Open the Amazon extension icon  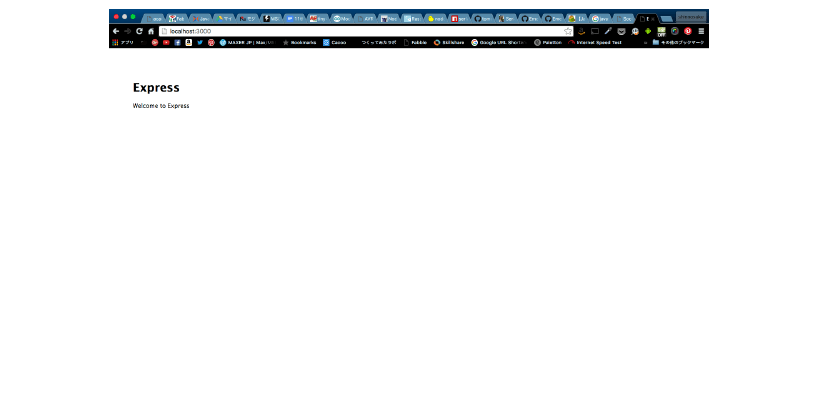pyautogui.click(x=582, y=31)
